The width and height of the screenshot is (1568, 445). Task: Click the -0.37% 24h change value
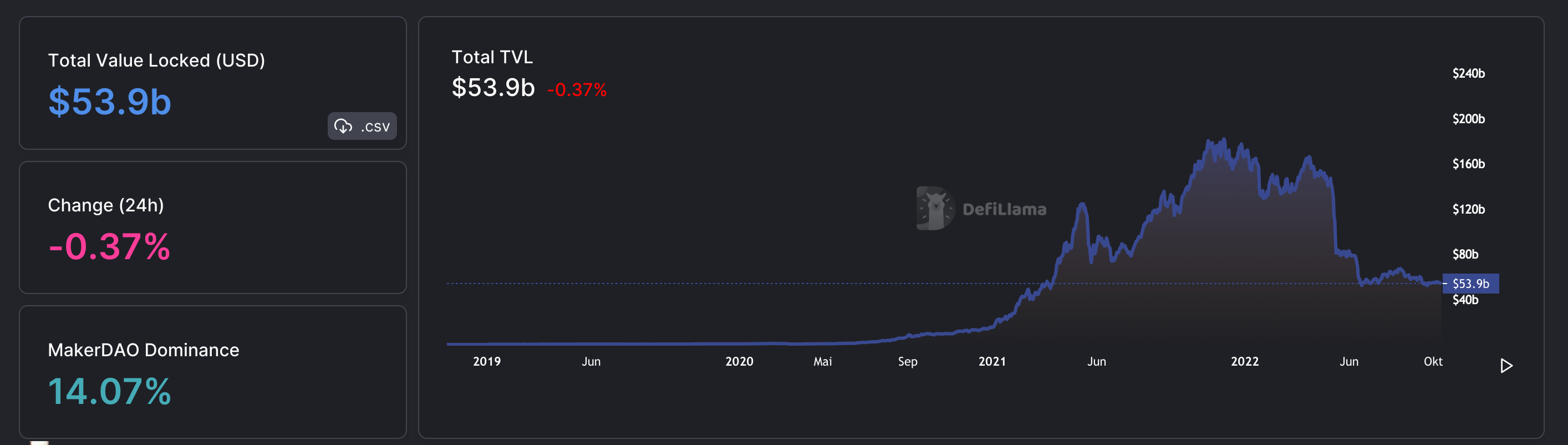pyautogui.click(x=110, y=246)
